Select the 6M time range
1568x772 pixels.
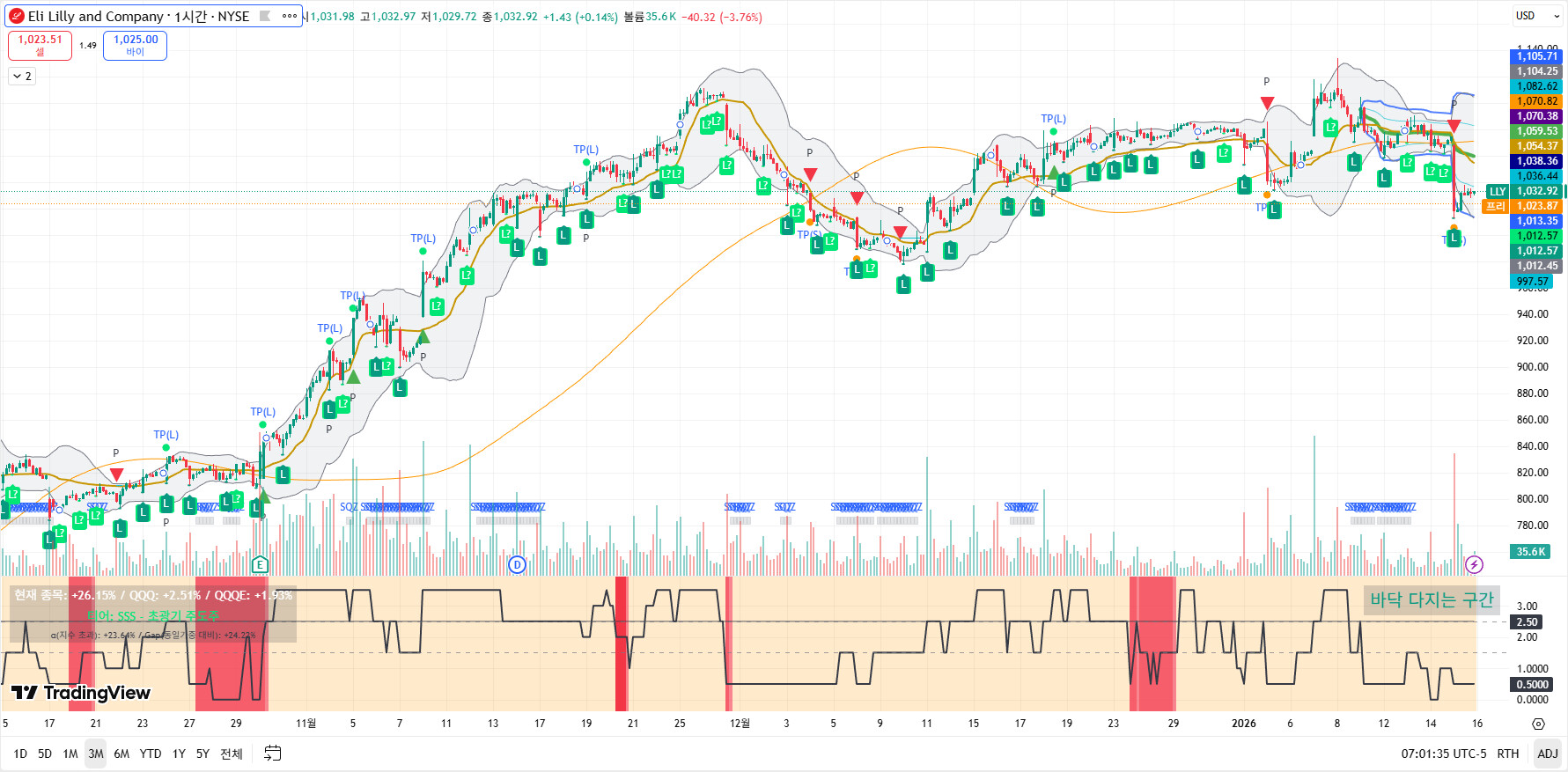pyautogui.click(x=121, y=754)
